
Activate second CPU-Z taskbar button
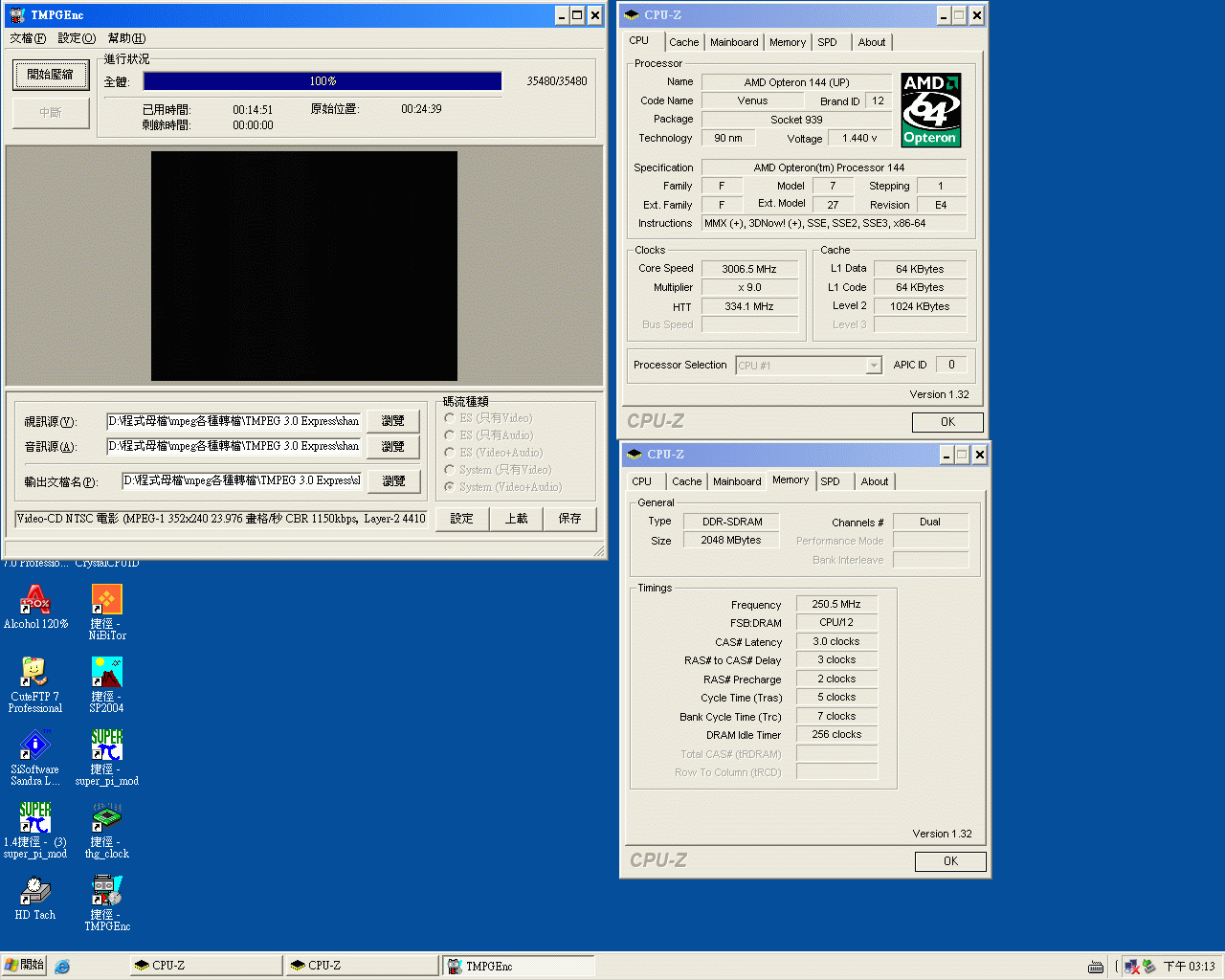pos(363,966)
